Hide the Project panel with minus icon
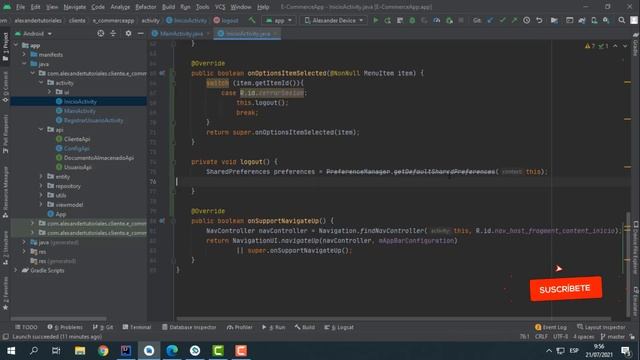640x360 pixels. 140,33
